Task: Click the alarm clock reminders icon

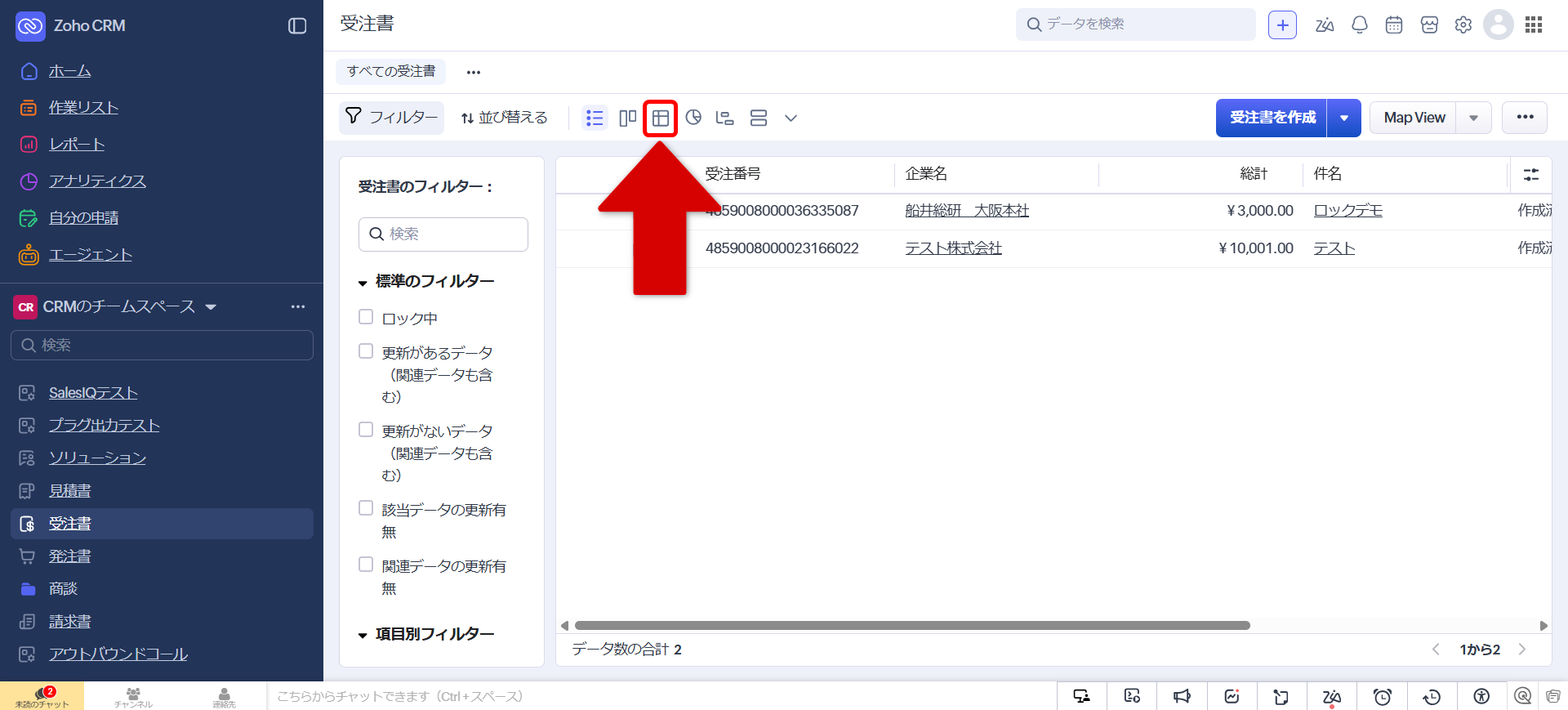Action: point(1382,697)
